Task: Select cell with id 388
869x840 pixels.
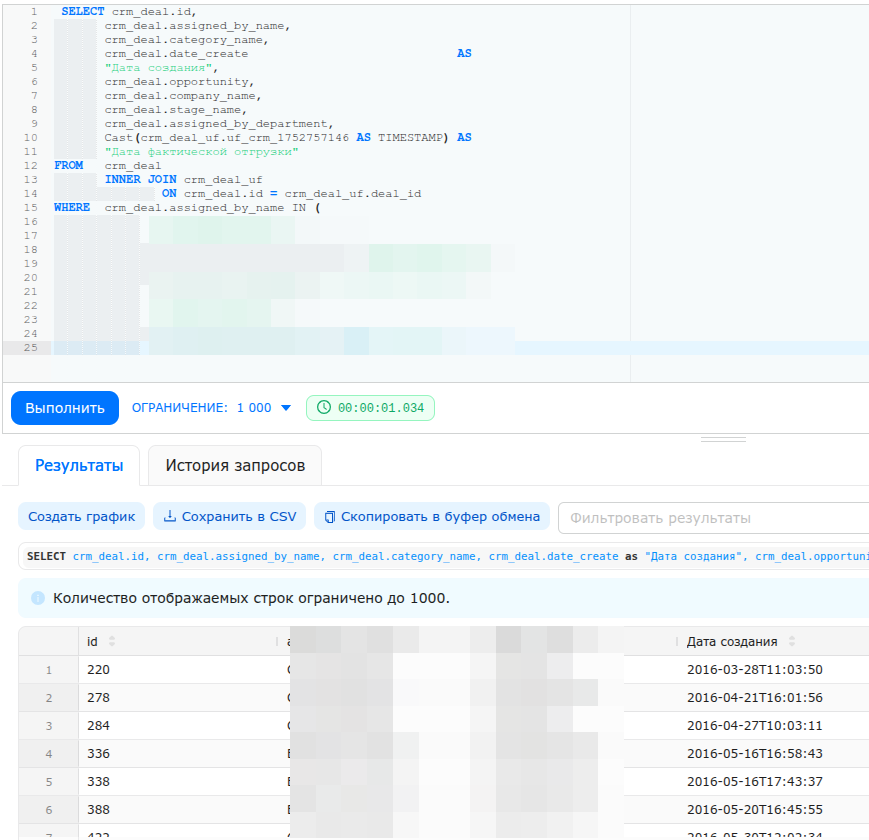Action: coord(99,810)
